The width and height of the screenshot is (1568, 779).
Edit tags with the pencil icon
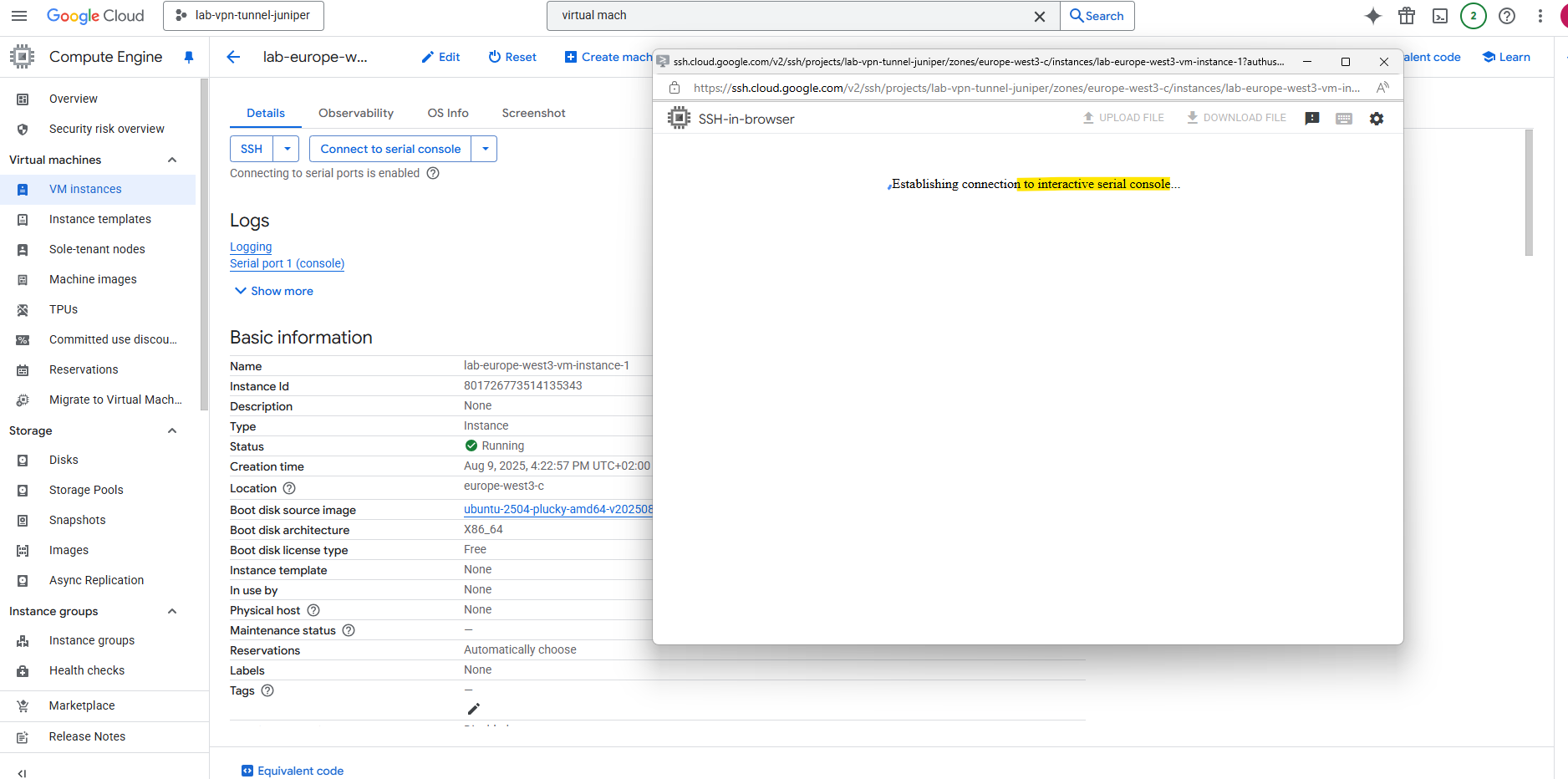[474, 709]
